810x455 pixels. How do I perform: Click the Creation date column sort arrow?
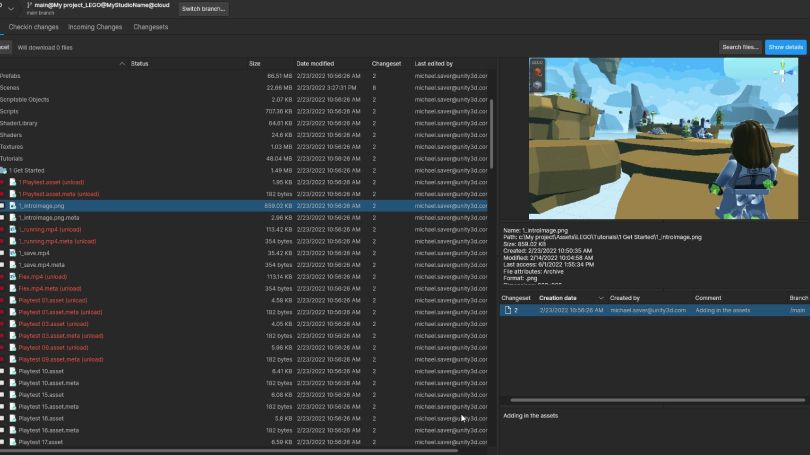600,298
